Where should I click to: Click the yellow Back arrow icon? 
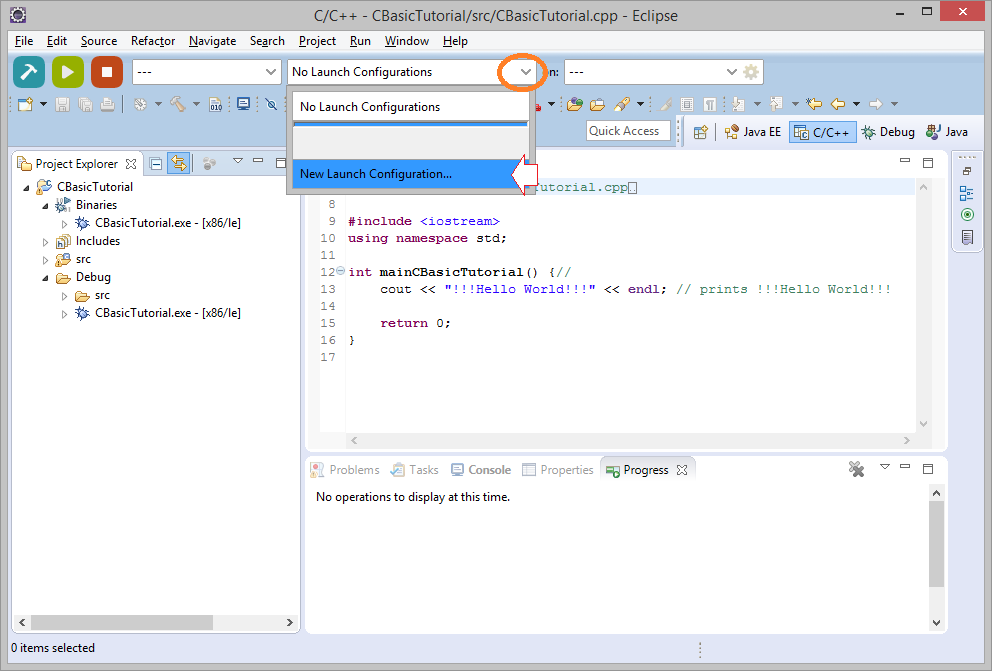click(838, 104)
